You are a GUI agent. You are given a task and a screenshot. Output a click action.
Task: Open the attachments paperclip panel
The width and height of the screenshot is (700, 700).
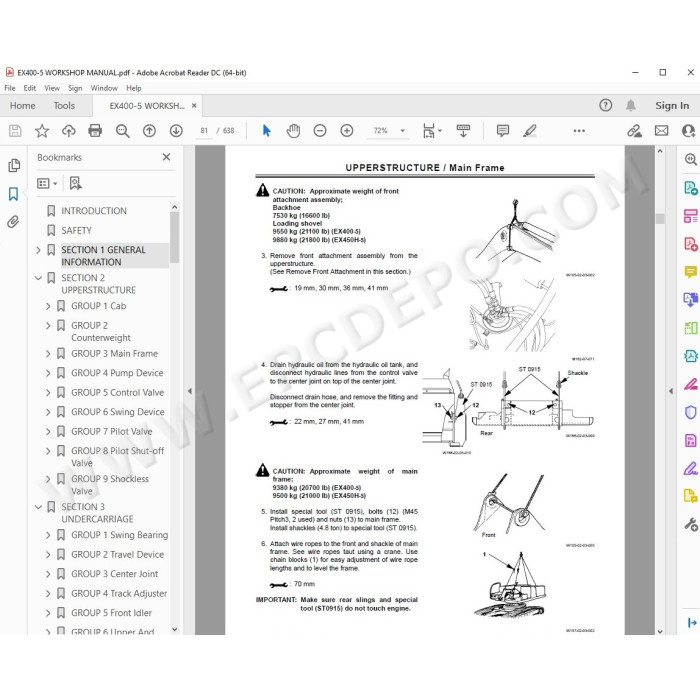13,222
